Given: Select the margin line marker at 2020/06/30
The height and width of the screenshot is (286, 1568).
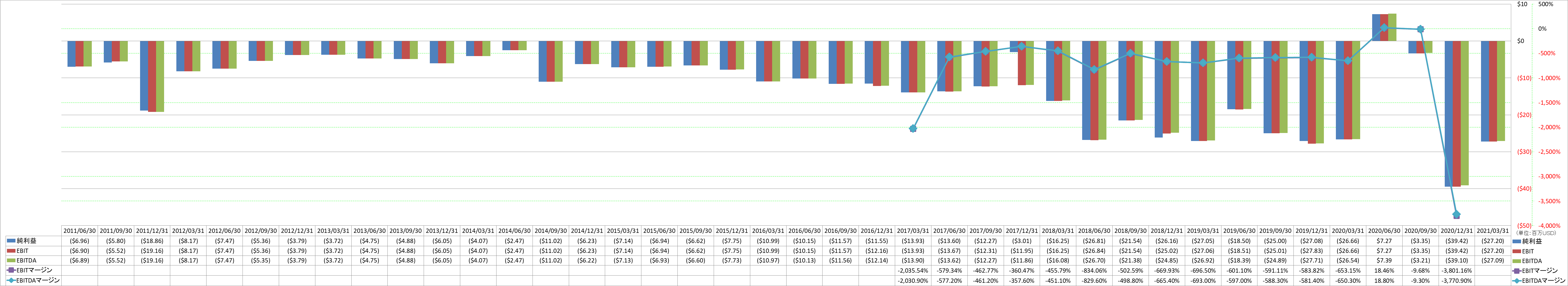Looking at the screenshot, I should point(1384,28).
